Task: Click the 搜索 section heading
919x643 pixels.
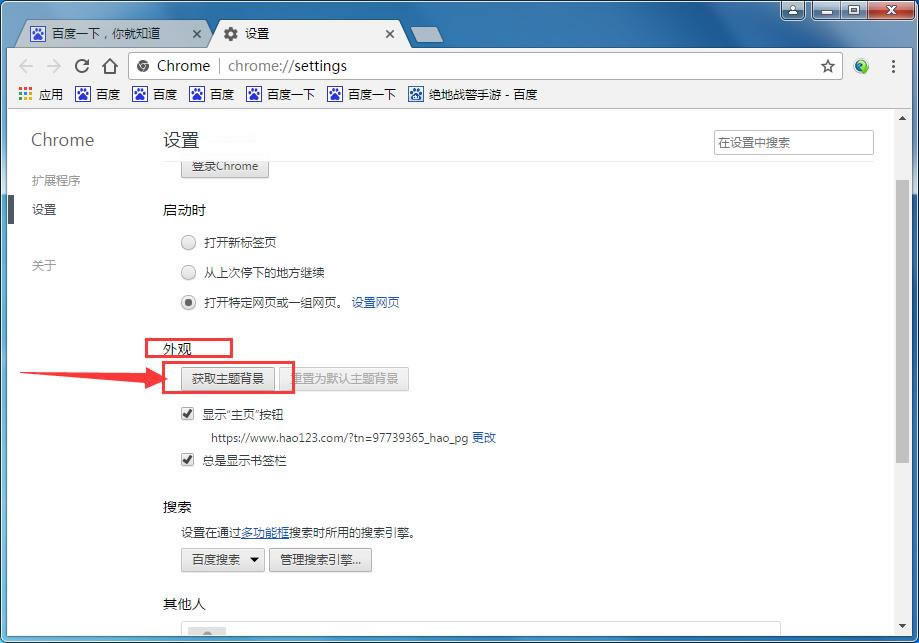Action: click(177, 507)
